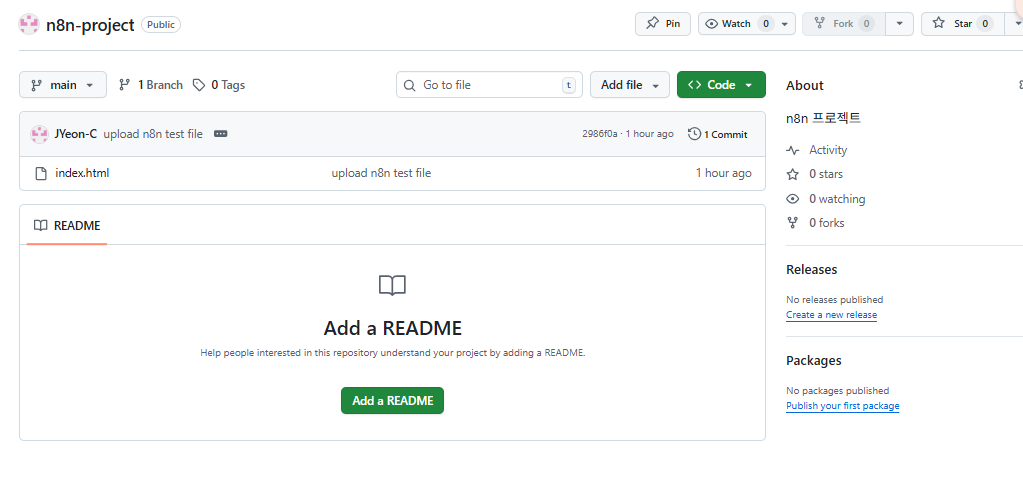Click Publish your first package link
The height and width of the screenshot is (483, 1023).
tap(842, 406)
